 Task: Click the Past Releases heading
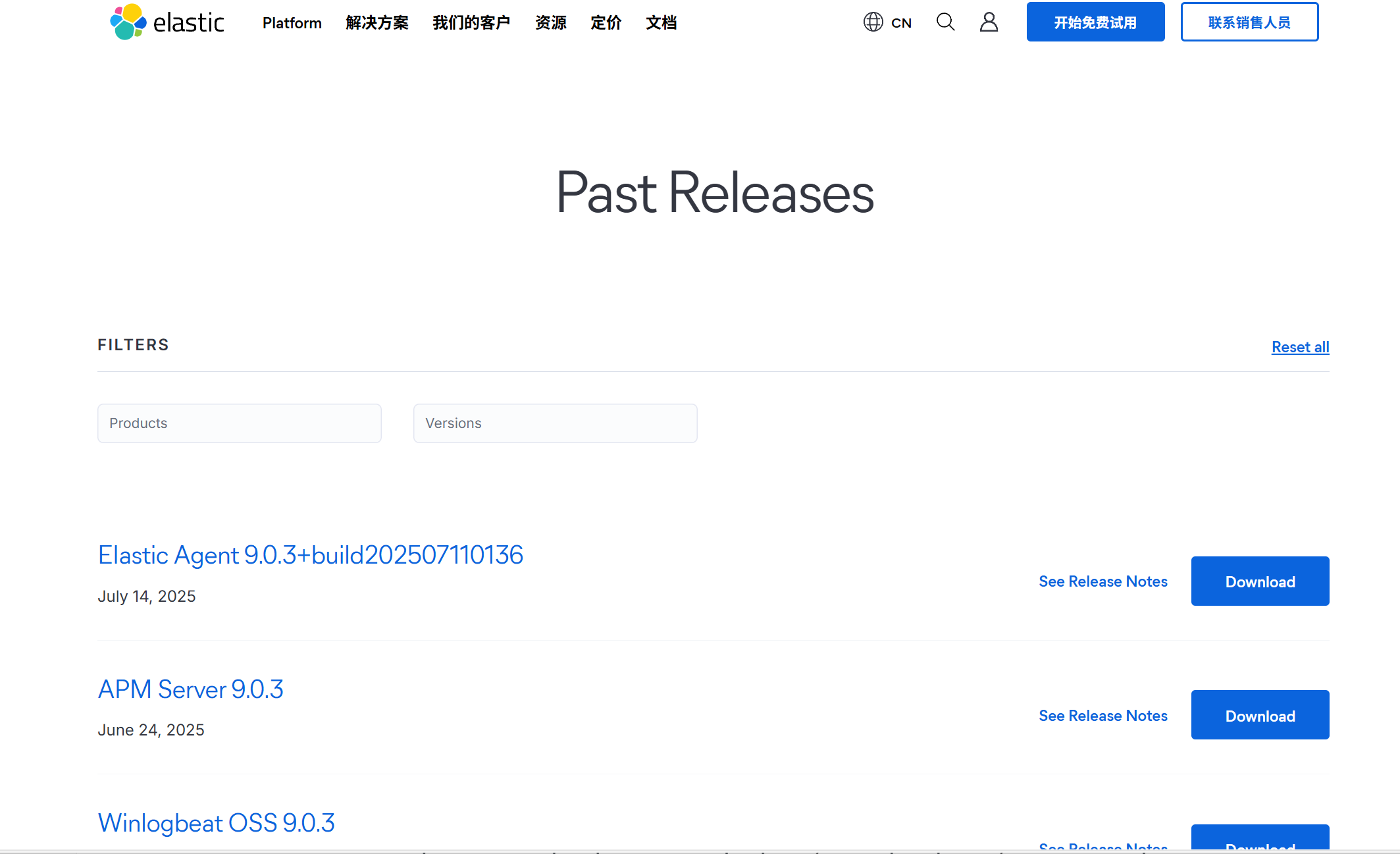point(715,192)
